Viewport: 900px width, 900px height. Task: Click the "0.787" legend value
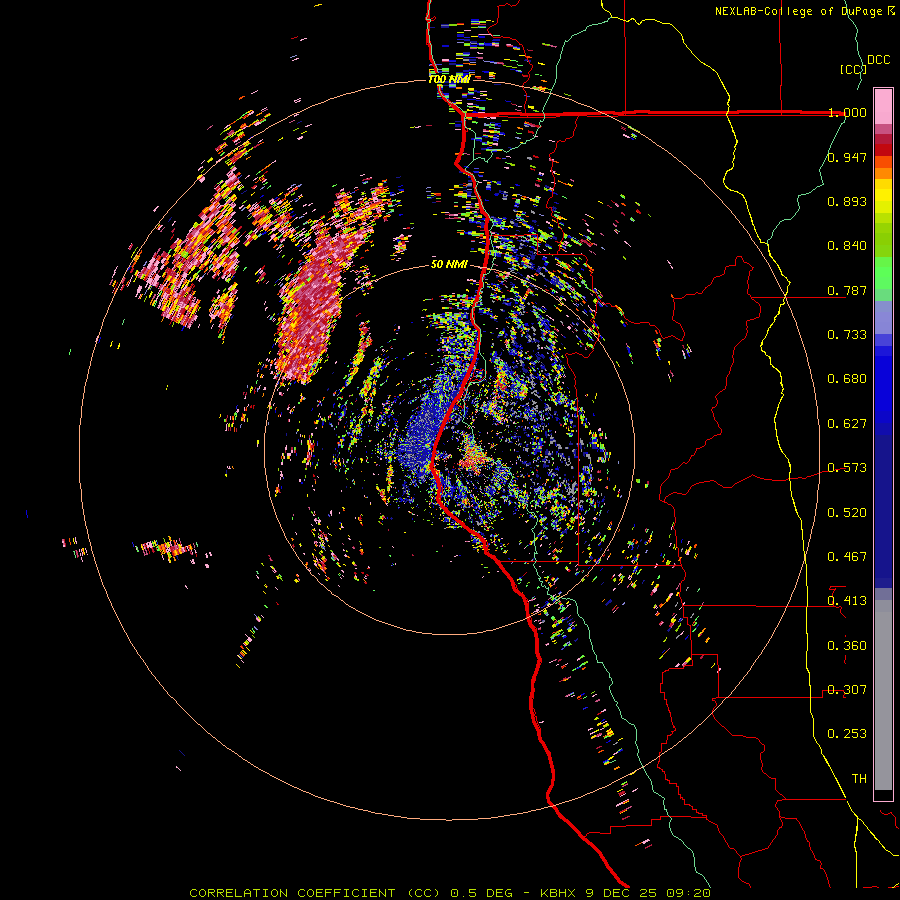847,290
